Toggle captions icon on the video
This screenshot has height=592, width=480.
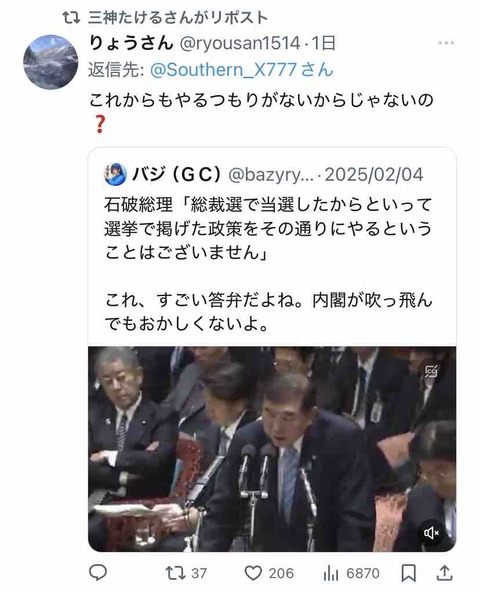pyautogui.click(x=431, y=372)
